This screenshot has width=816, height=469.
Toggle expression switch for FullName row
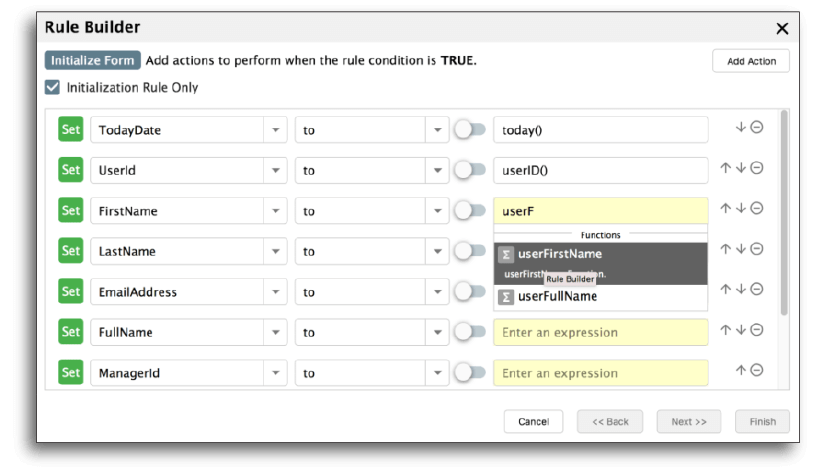(470, 332)
